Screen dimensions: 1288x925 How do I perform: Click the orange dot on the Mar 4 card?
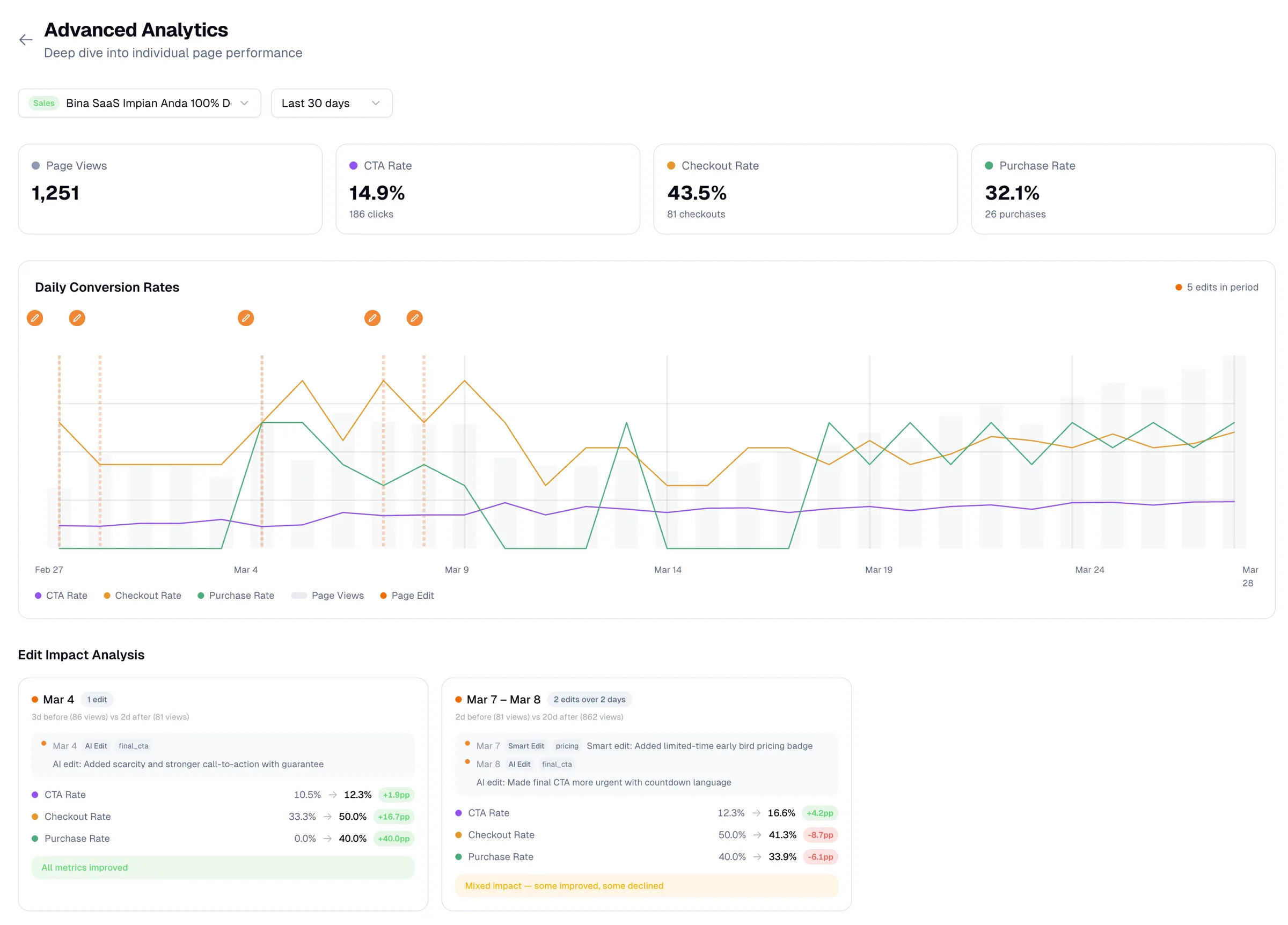coord(35,700)
